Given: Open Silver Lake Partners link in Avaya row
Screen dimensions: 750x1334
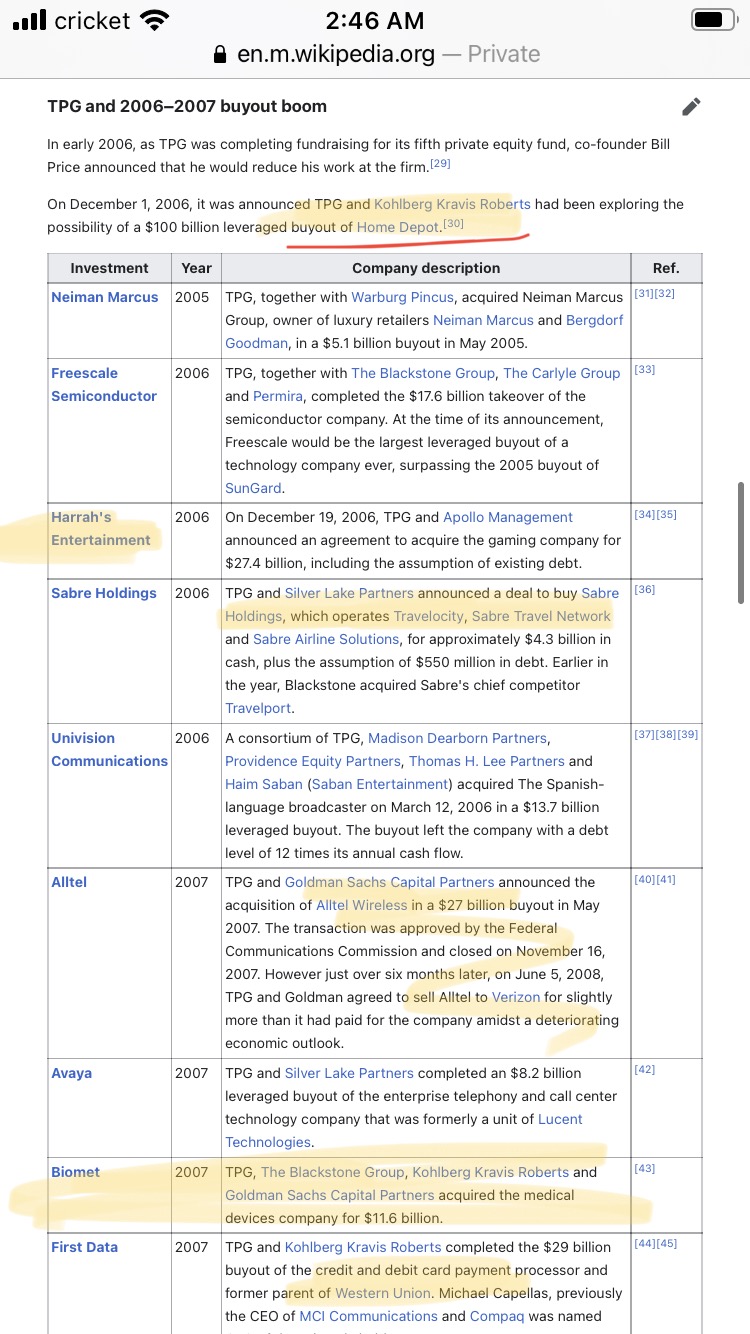Looking at the screenshot, I should pyautogui.click(x=349, y=1073).
